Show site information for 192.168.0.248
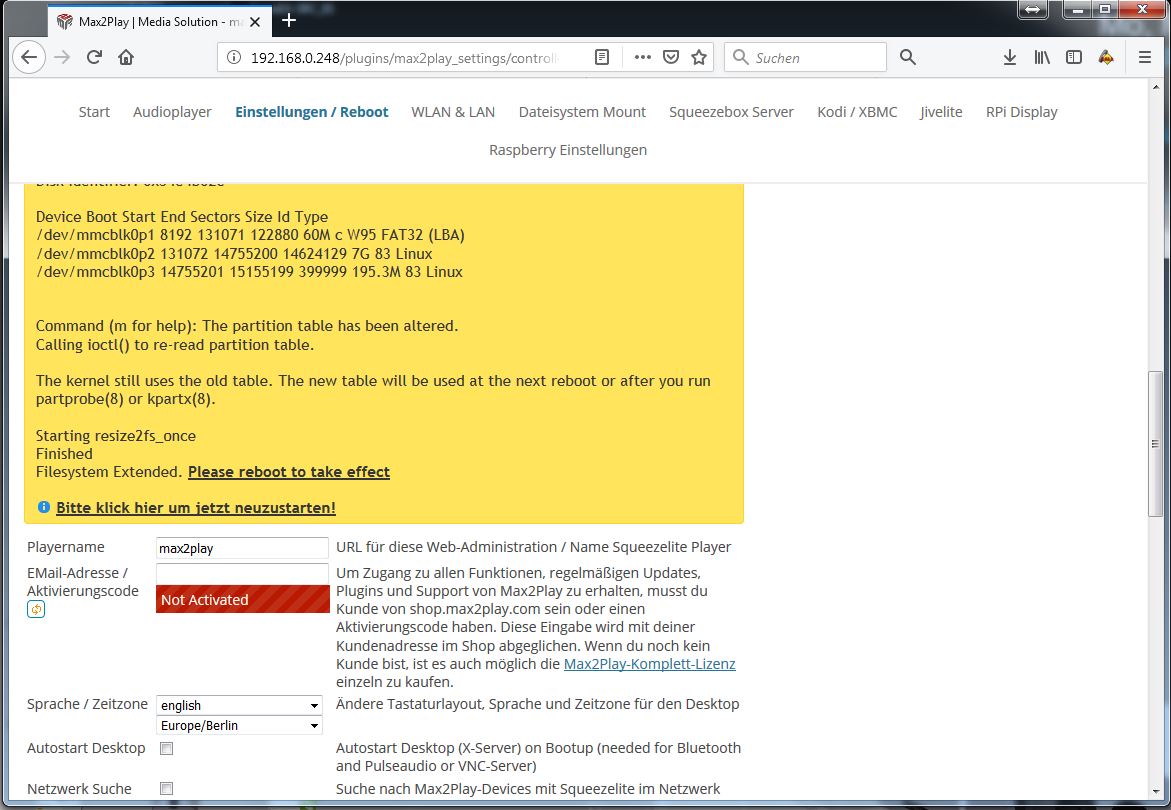Screen dimensions: 1171x810 (234, 57)
